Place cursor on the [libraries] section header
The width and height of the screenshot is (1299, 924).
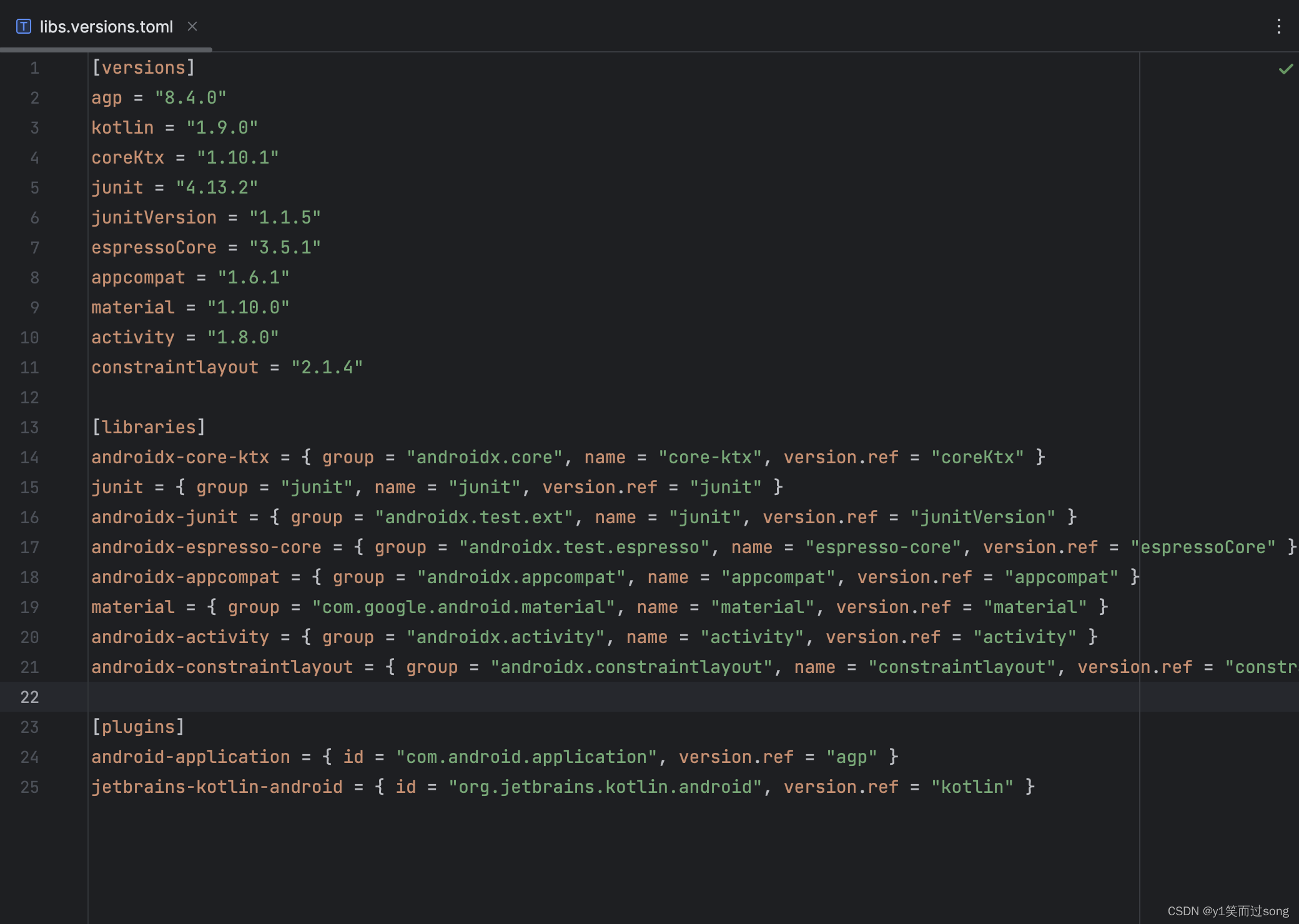tap(149, 427)
